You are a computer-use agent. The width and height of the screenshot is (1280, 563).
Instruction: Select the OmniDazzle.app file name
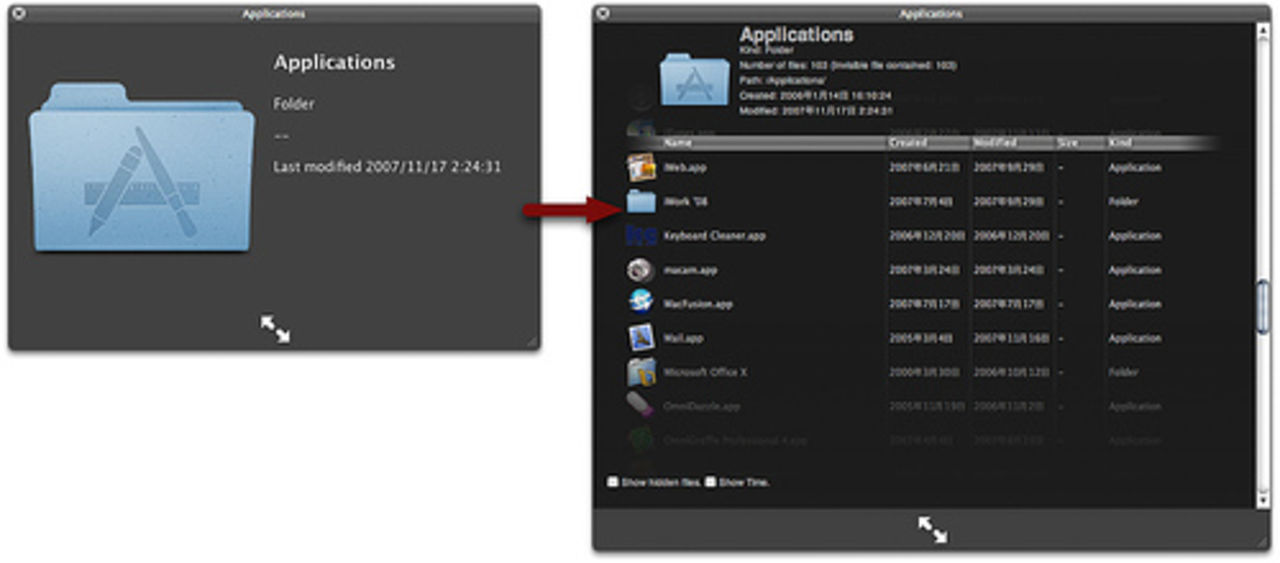701,407
